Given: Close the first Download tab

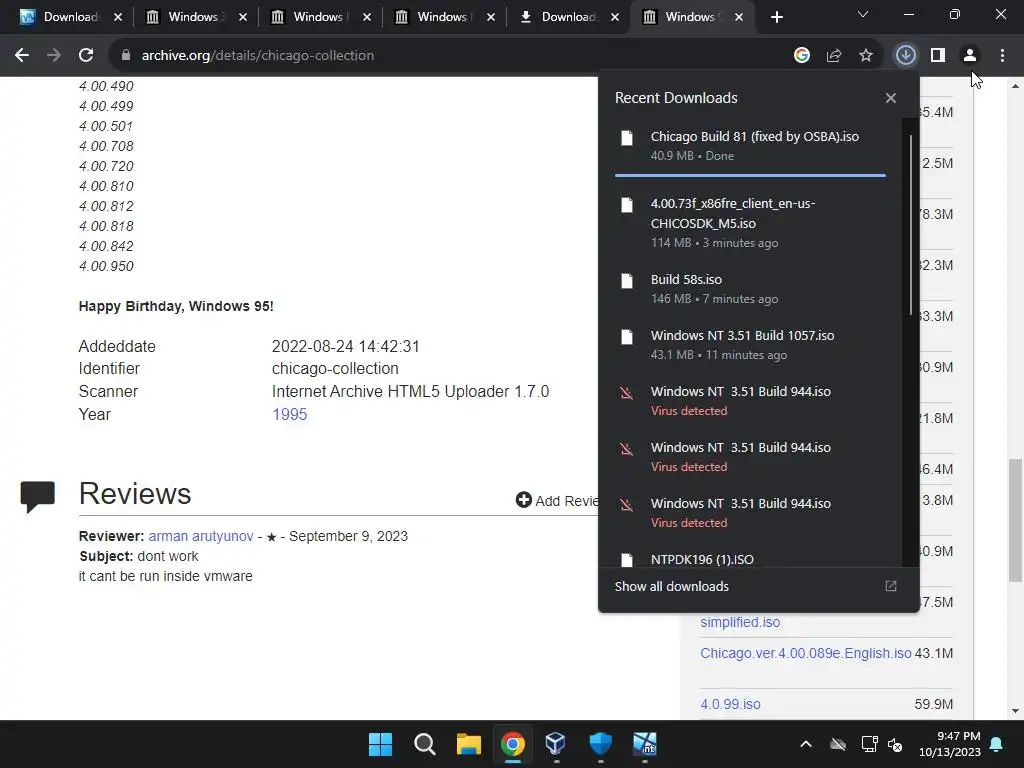Looking at the screenshot, I should pos(118,17).
